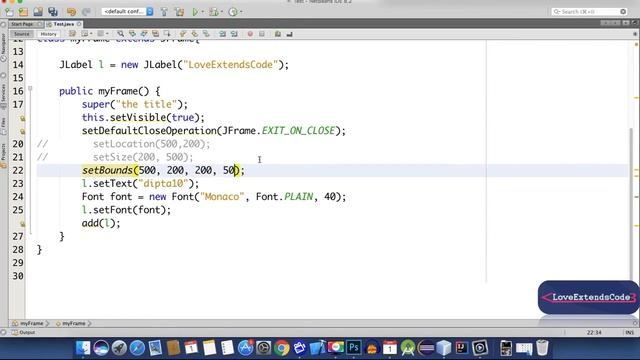
Task: Open Google Chrome from the Dock
Action: pyautogui.click(x=282, y=348)
